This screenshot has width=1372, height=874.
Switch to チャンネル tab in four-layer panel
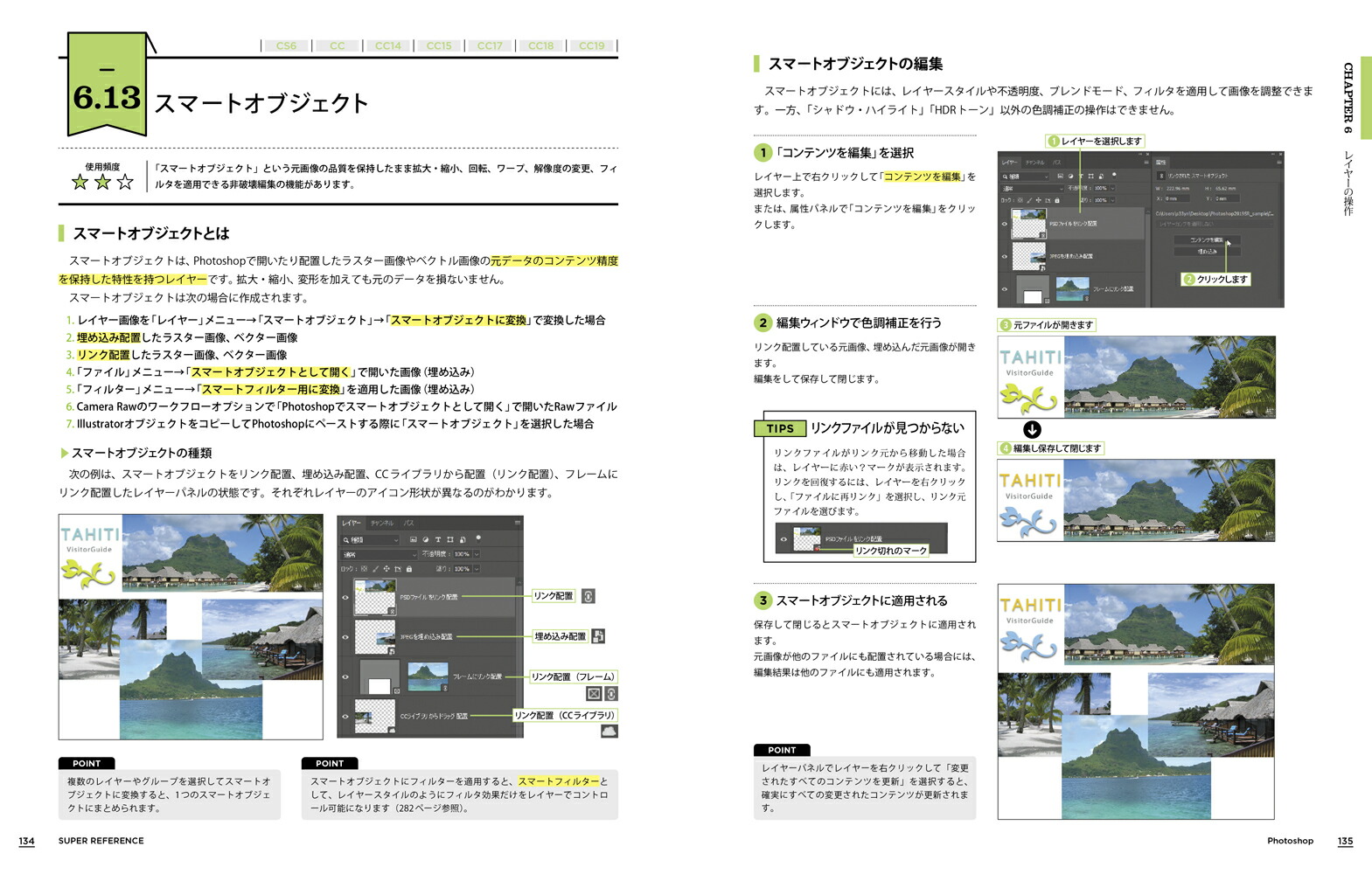click(x=382, y=524)
